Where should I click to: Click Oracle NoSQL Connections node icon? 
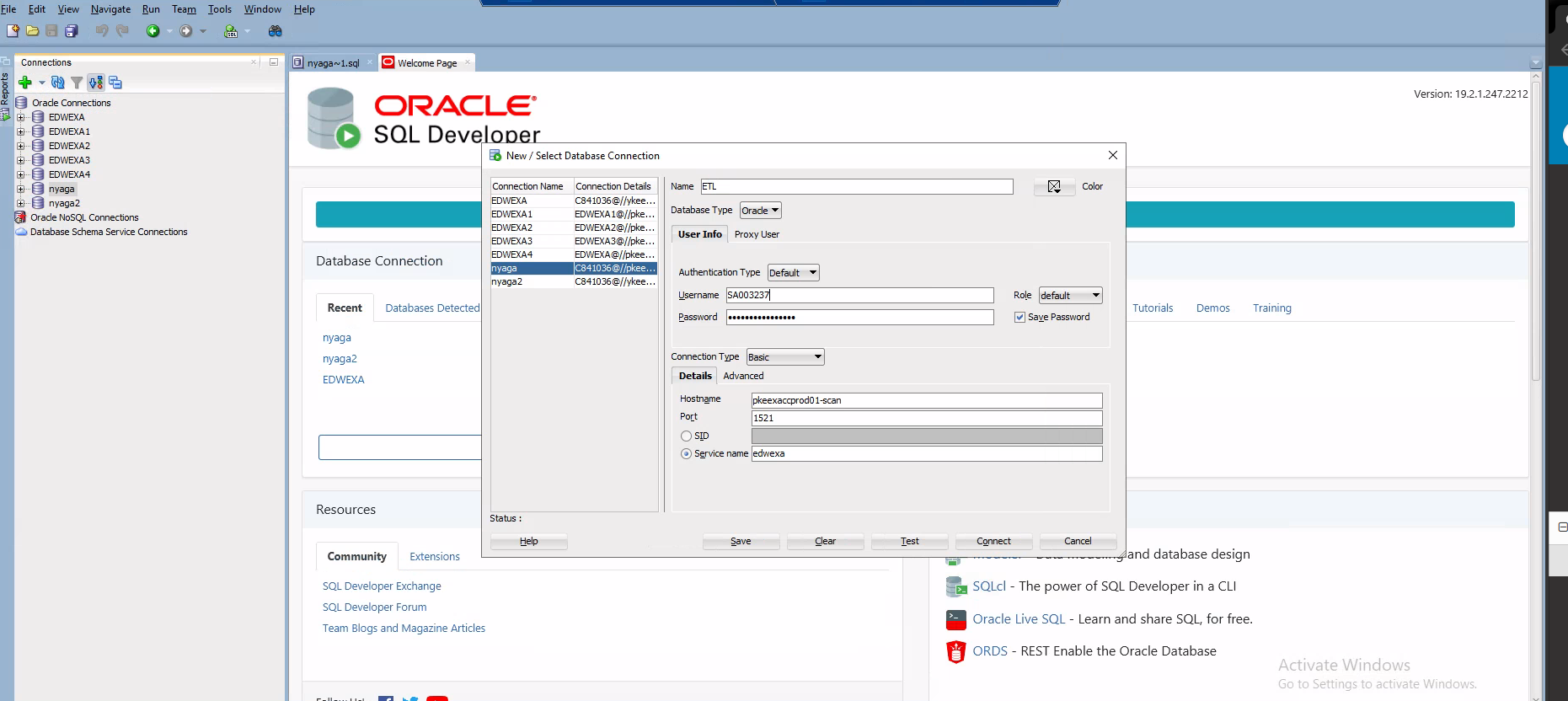pos(20,217)
